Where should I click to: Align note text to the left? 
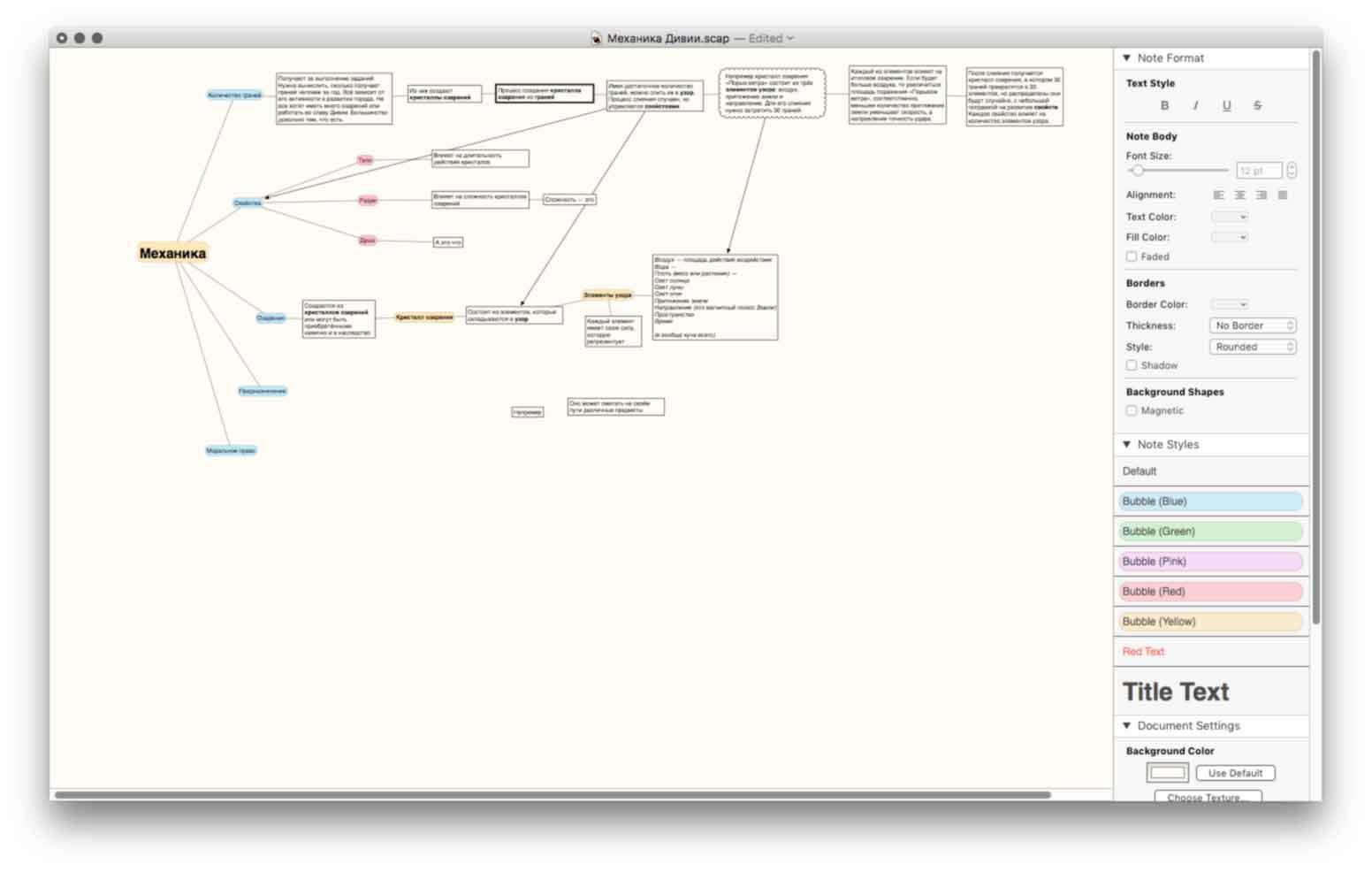pos(1219,195)
